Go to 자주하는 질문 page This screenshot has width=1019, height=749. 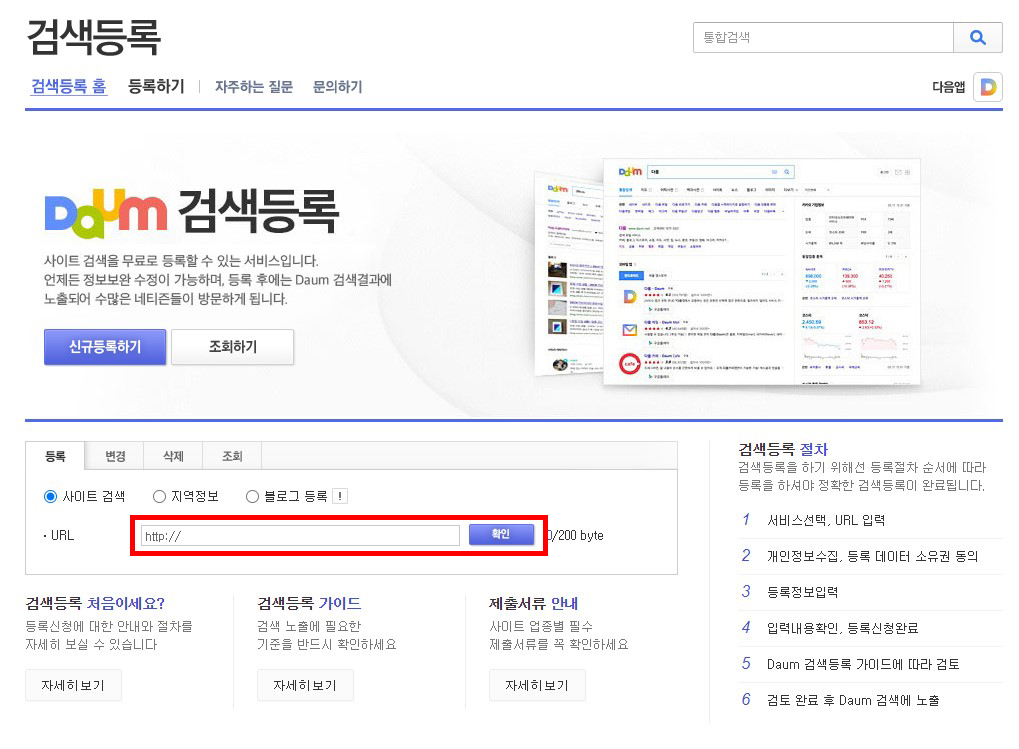click(254, 87)
